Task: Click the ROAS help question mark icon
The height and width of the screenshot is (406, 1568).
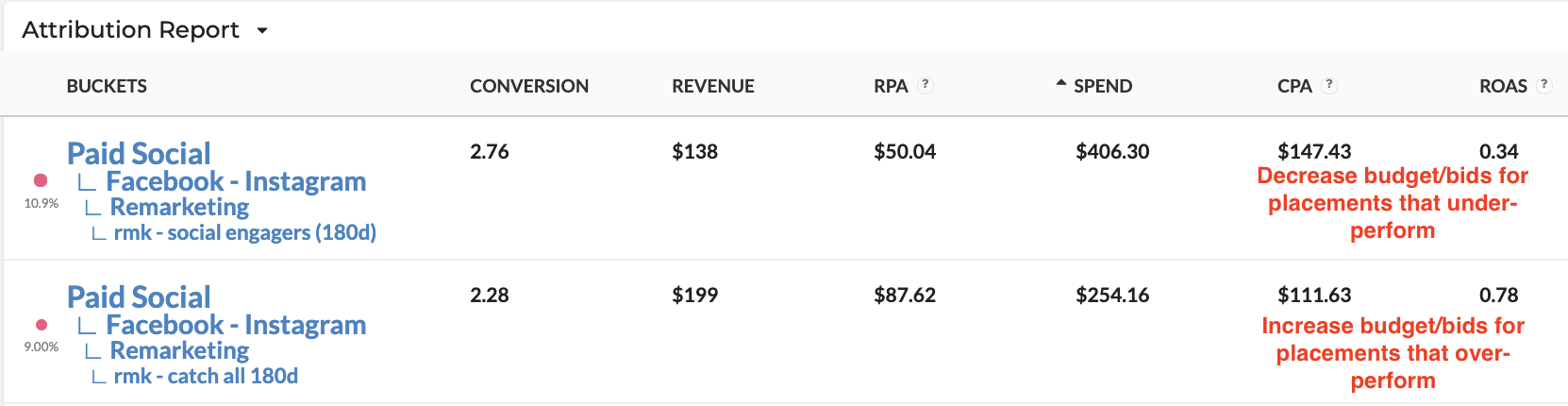Action: click(1544, 84)
